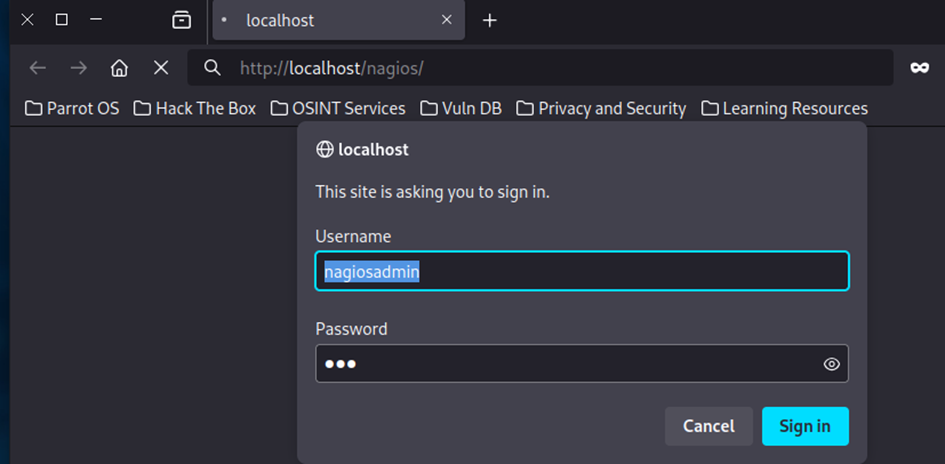Screen dimensions: 945x464
Task: Click the search magnifier icon in address bar
Action: [212, 68]
